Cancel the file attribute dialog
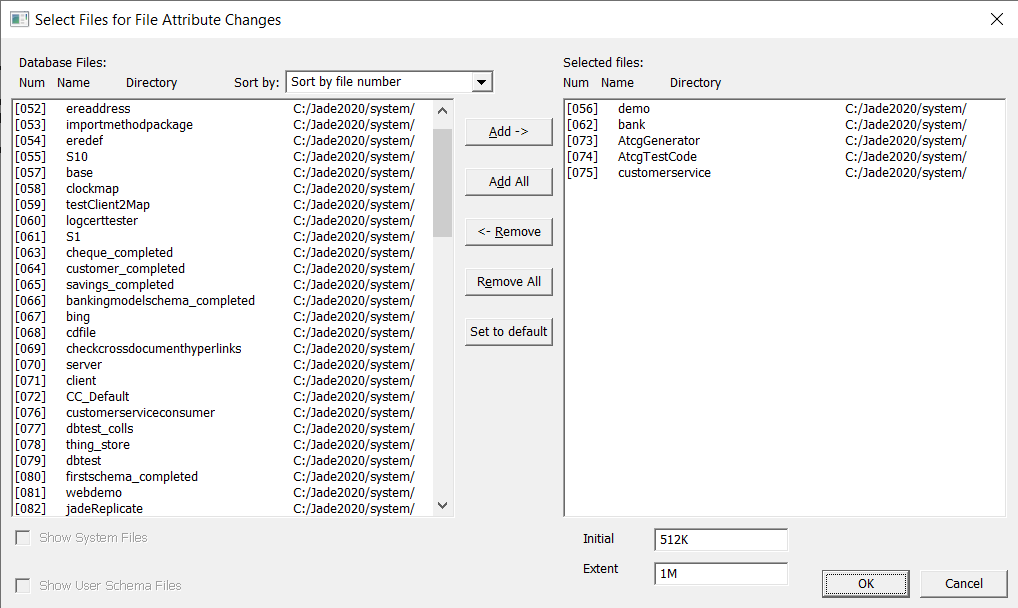 tap(963, 583)
